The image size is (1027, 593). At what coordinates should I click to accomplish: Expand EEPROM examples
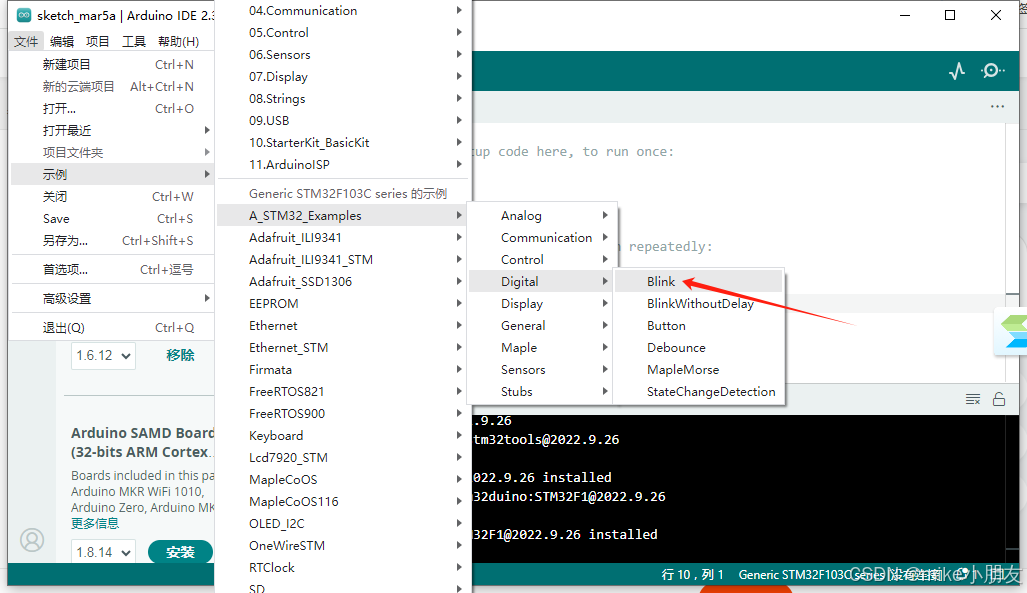[343, 303]
